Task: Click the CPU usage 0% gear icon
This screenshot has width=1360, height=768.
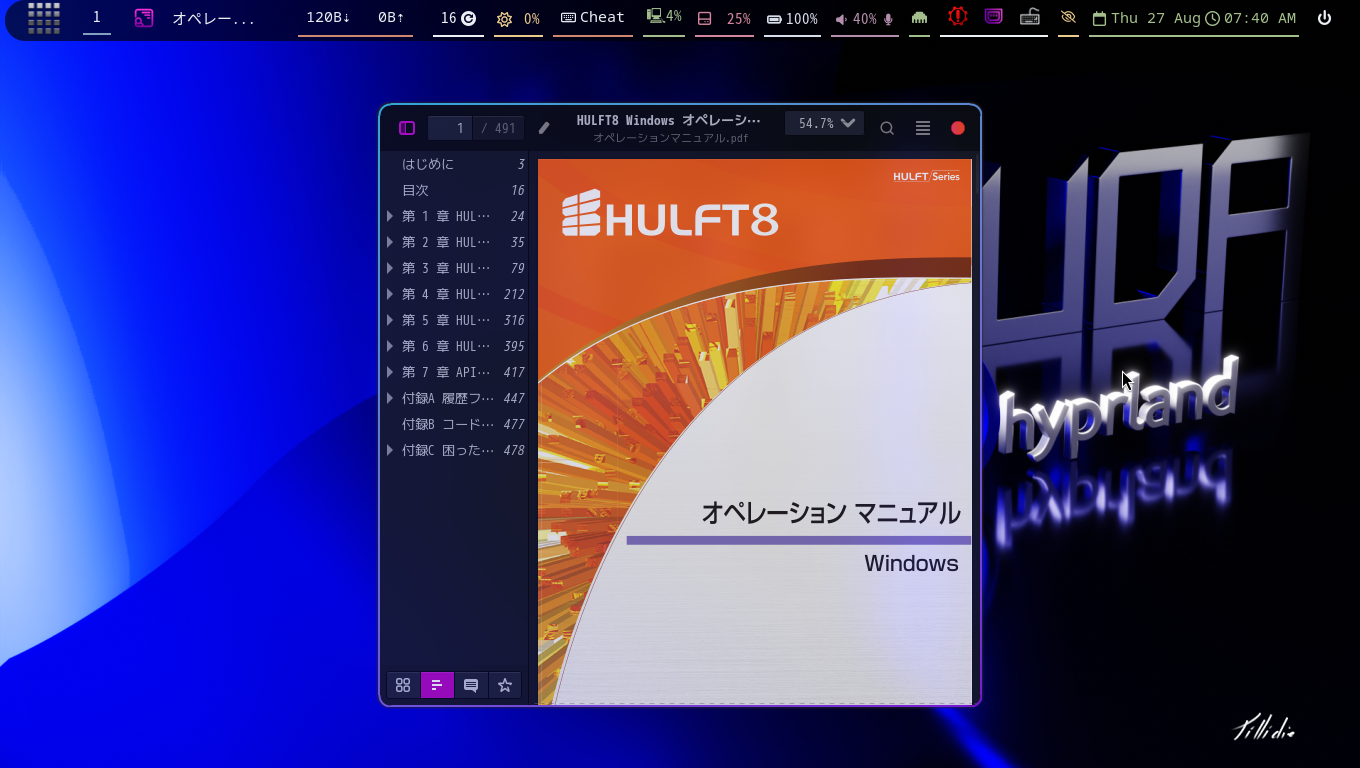Action: point(504,19)
